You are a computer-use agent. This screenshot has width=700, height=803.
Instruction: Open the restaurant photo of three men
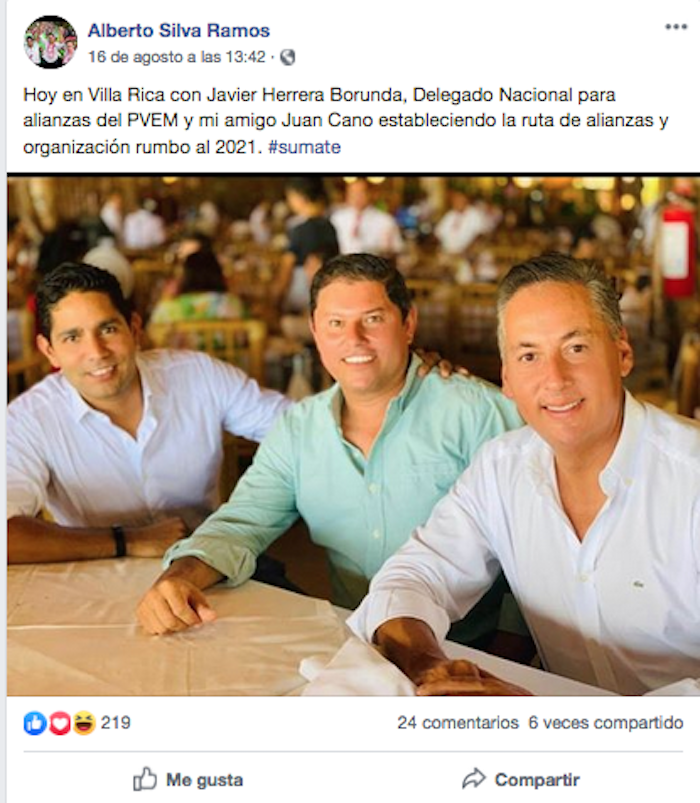click(353, 435)
